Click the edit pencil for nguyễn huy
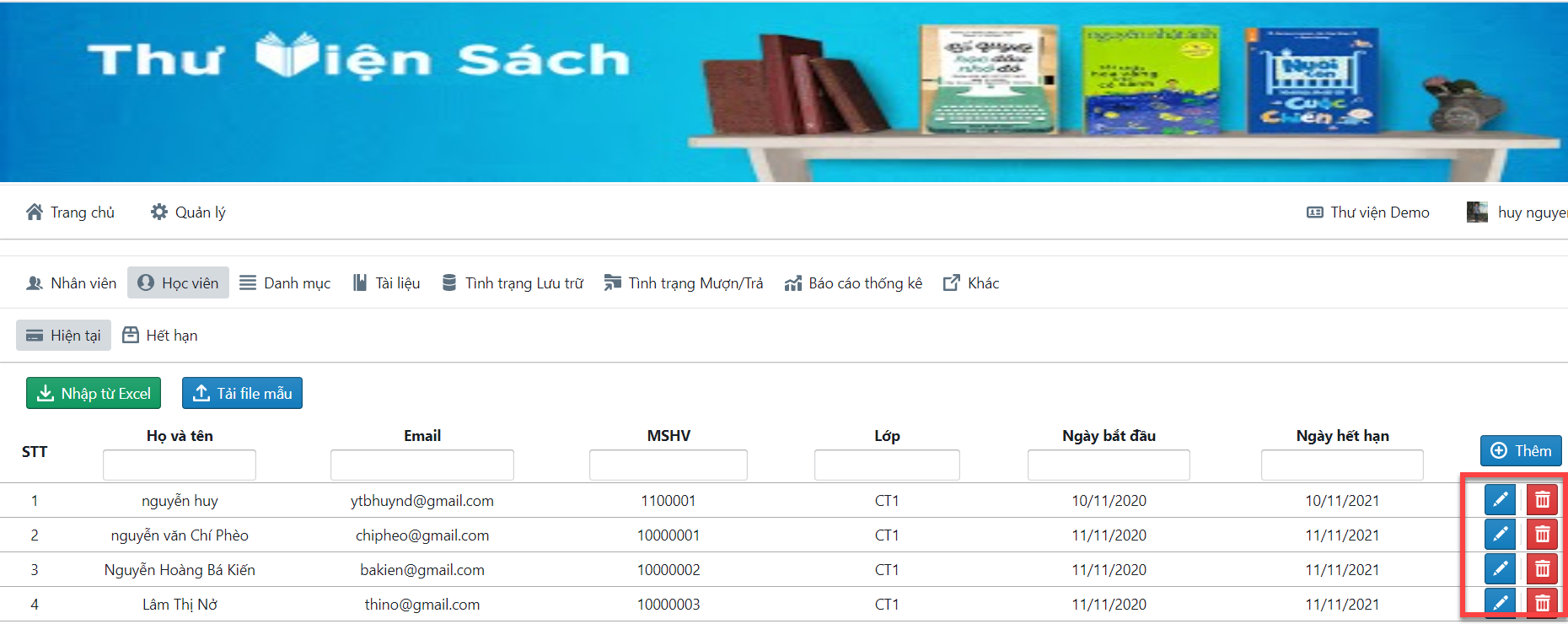 click(x=1500, y=500)
